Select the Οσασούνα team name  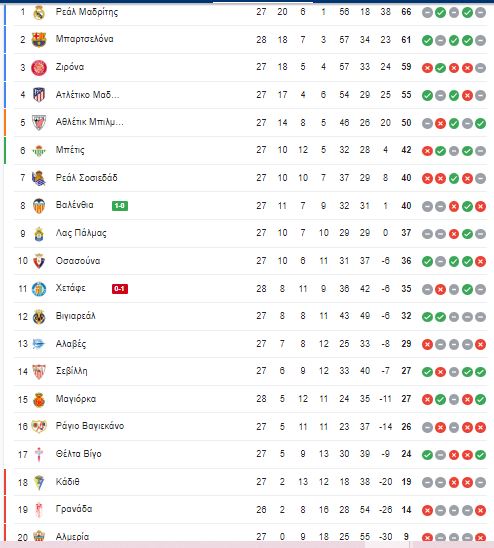78,261
